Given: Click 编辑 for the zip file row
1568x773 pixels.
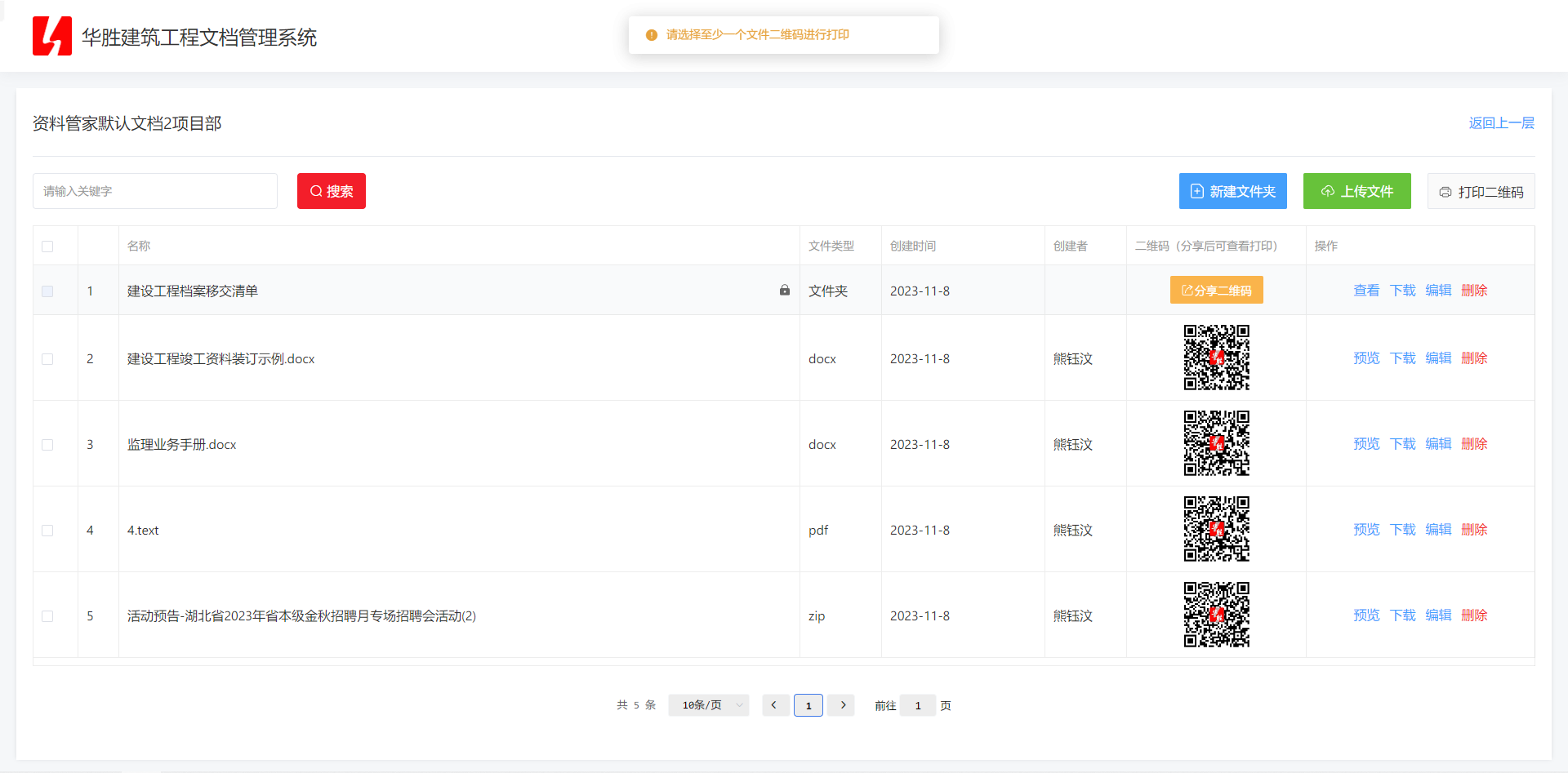Looking at the screenshot, I should [1439, 615].
